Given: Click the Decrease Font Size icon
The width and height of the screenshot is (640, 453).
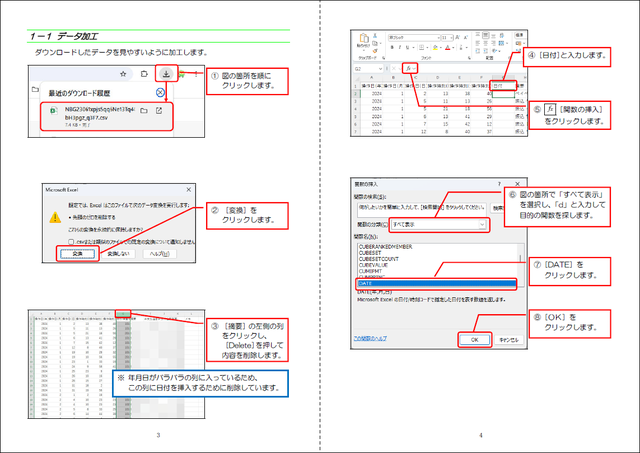Looking at the screenshot, I should pos(466,37).
